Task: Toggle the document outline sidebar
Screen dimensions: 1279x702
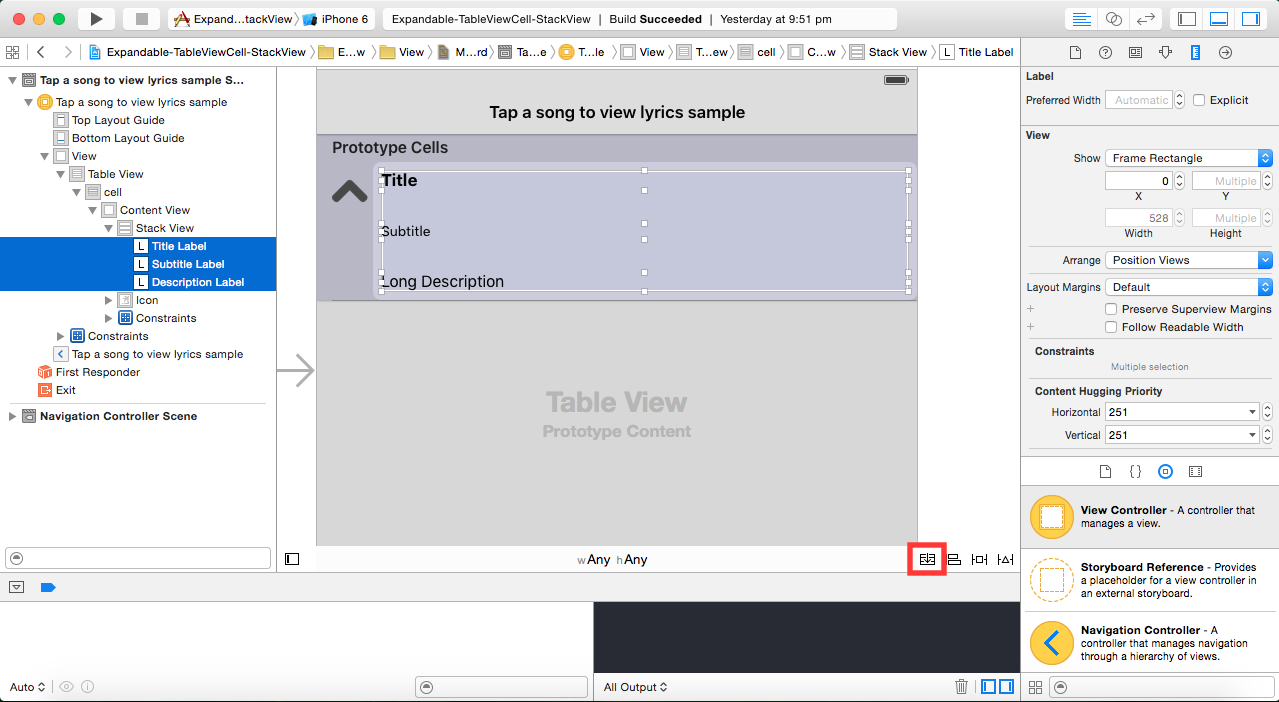Action: (292, 559)
